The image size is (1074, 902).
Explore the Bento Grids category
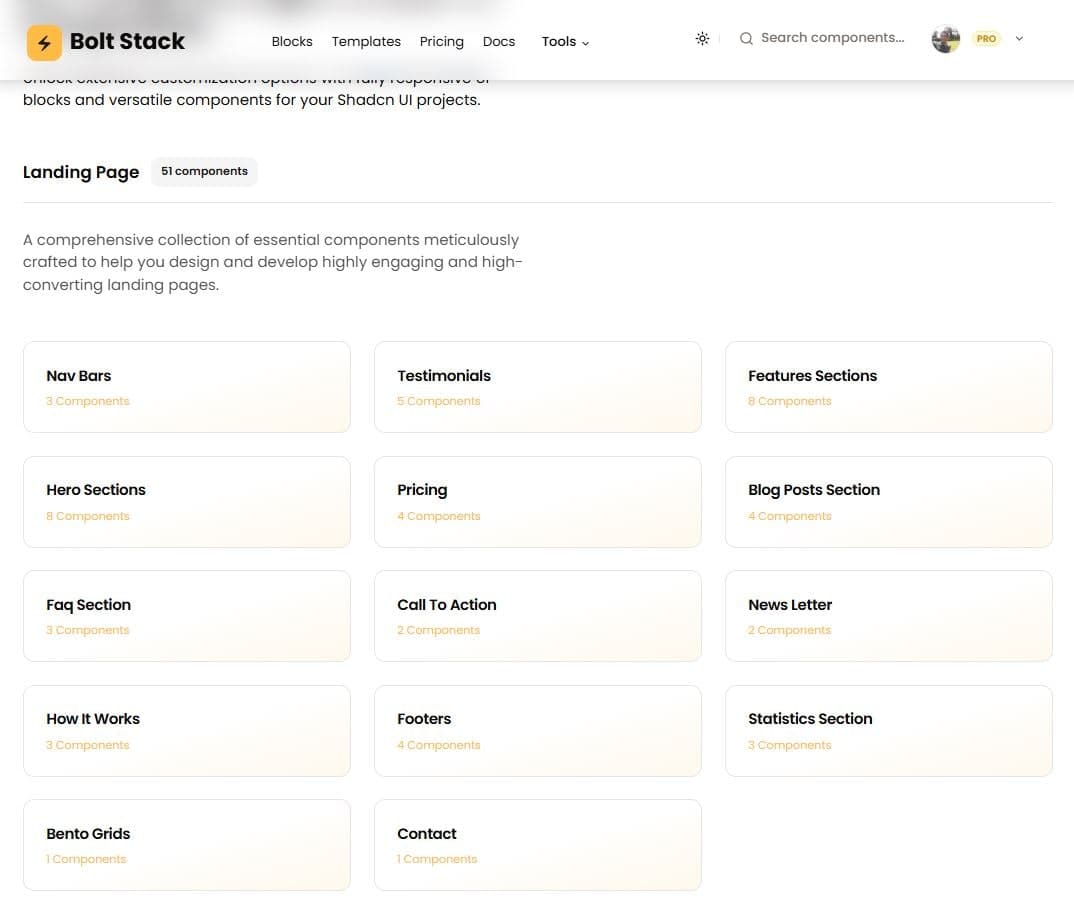(186, 845)
